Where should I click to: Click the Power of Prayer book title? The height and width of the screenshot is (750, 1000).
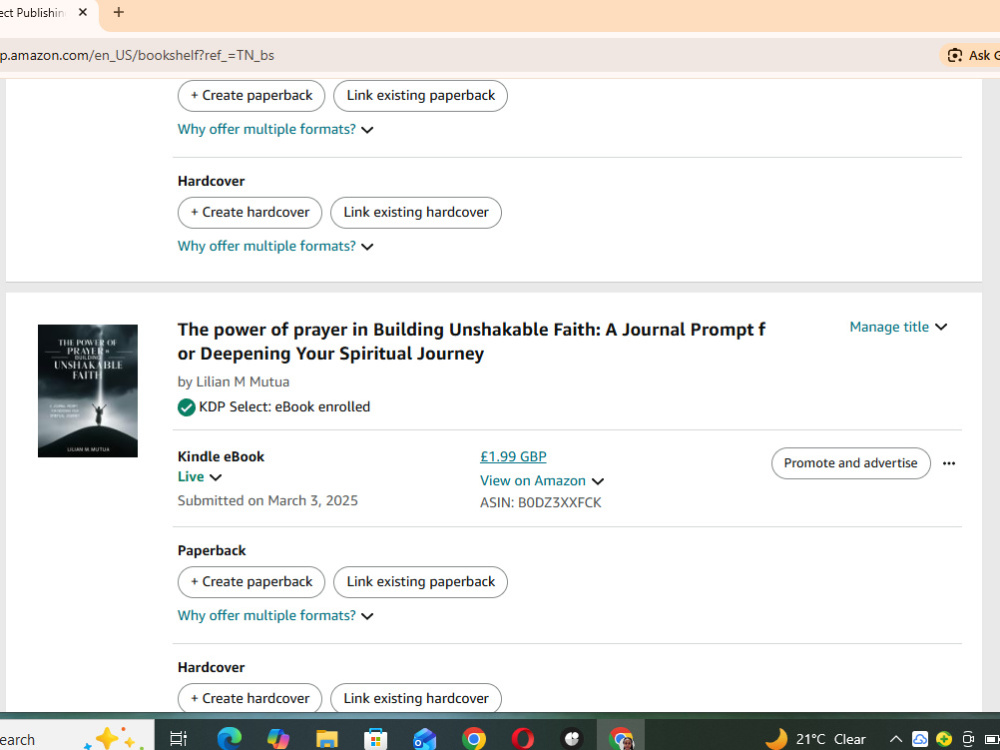471,341
